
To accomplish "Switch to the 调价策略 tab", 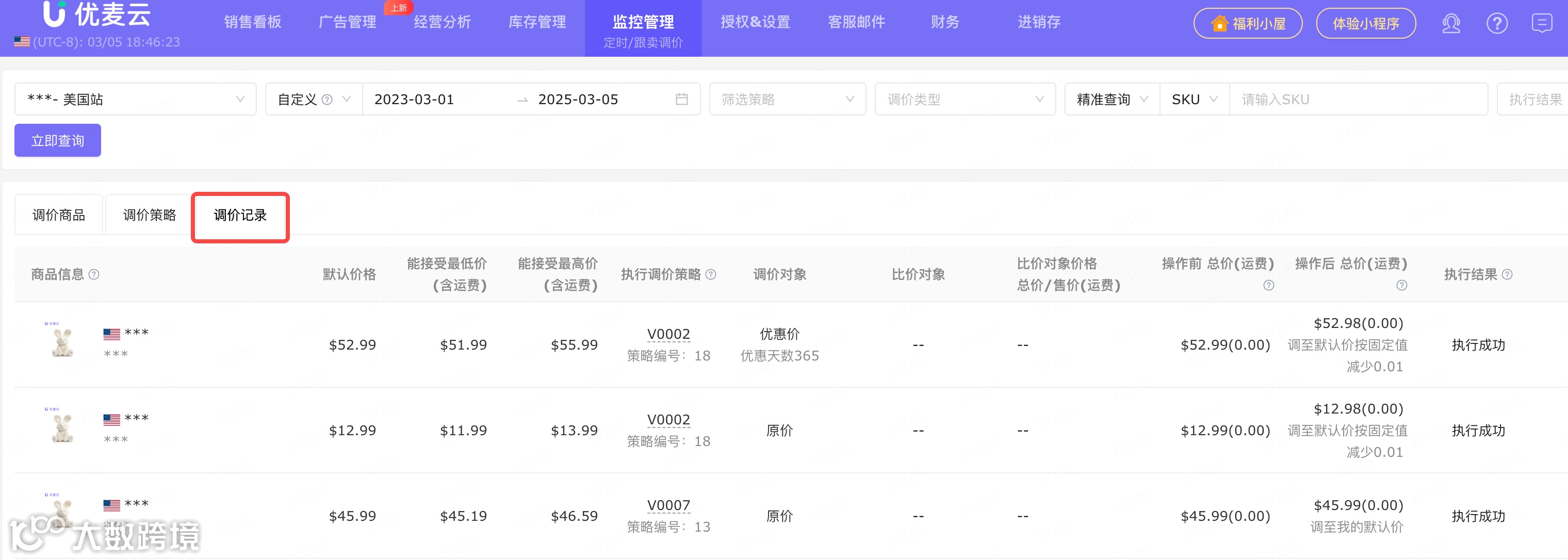I will pos(149,216).
